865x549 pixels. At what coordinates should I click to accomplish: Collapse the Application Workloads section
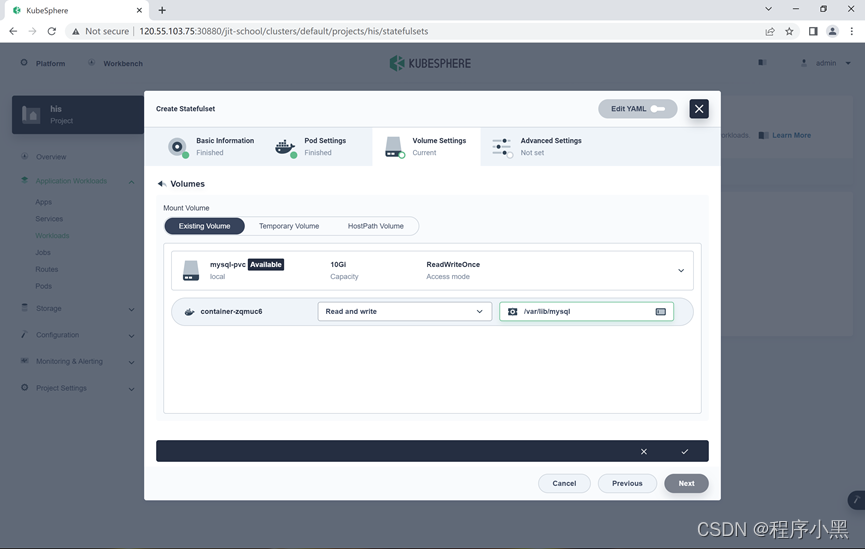[131, 182]
